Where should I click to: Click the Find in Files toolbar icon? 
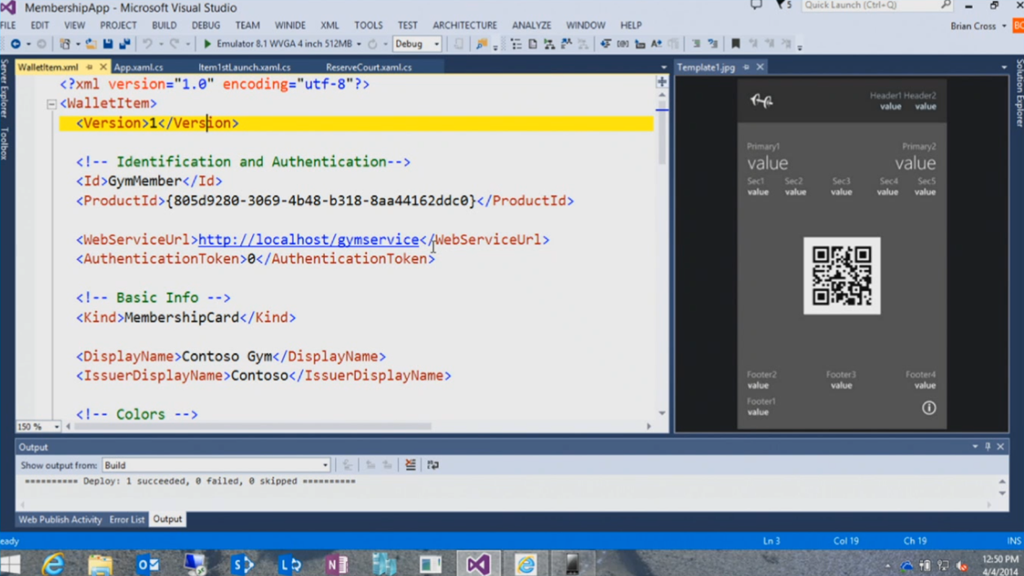482,44
